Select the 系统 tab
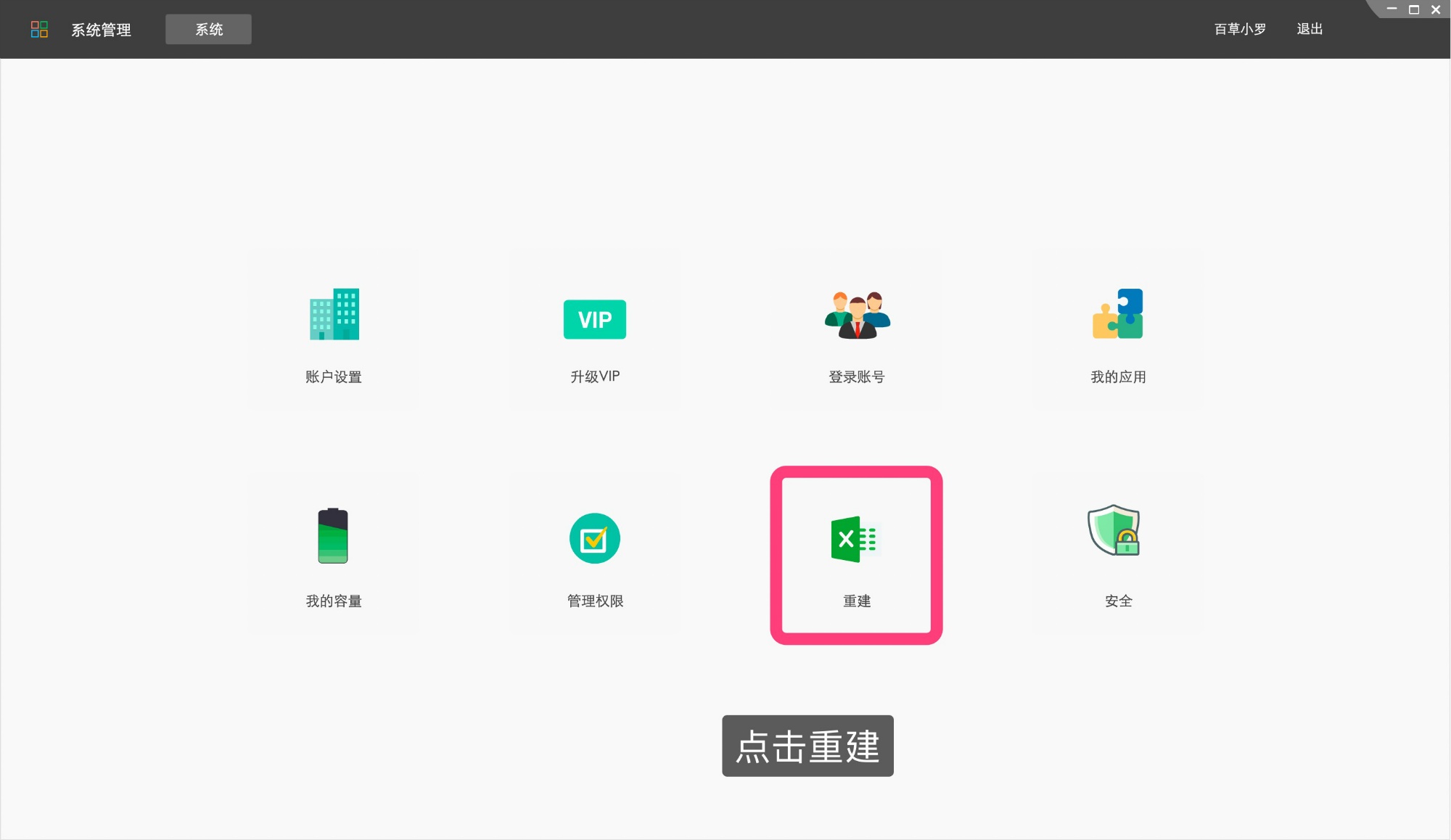The width and height of the screenshot is (1451, 840). [209, 29]
